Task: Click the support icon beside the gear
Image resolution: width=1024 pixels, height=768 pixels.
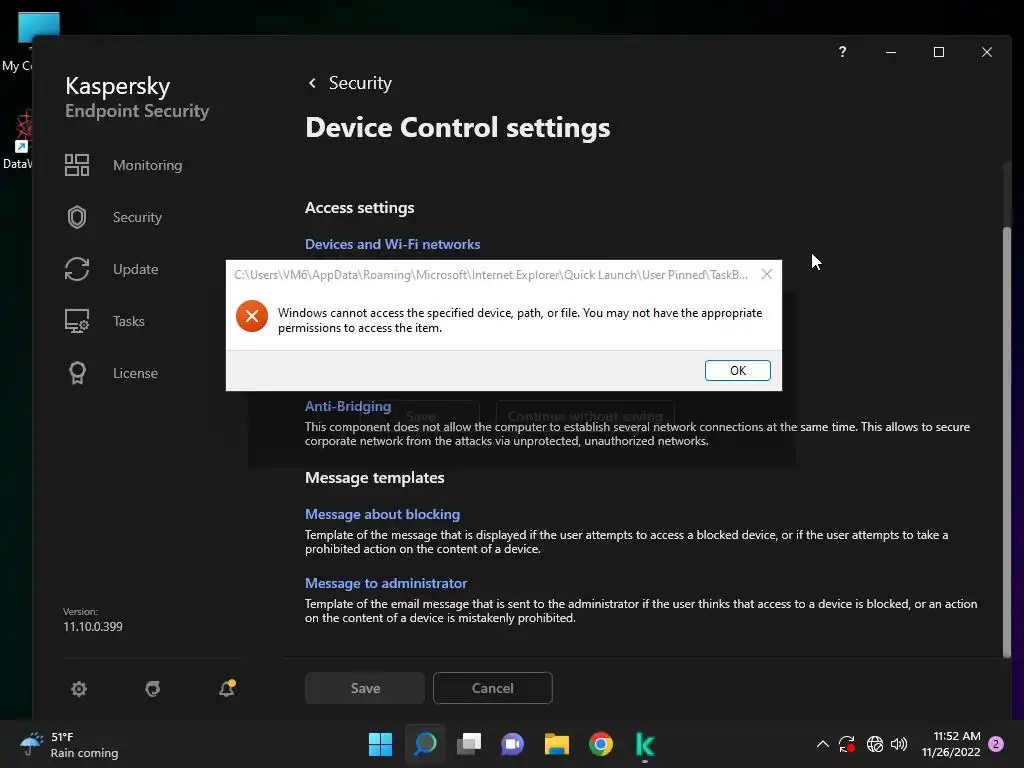Action: tap(153, 689)
